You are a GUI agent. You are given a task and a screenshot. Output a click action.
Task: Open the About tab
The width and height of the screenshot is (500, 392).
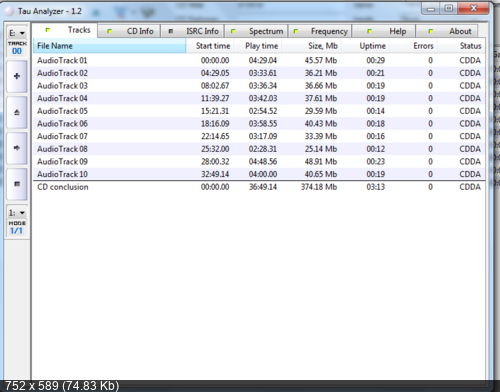tap(447, 31)
